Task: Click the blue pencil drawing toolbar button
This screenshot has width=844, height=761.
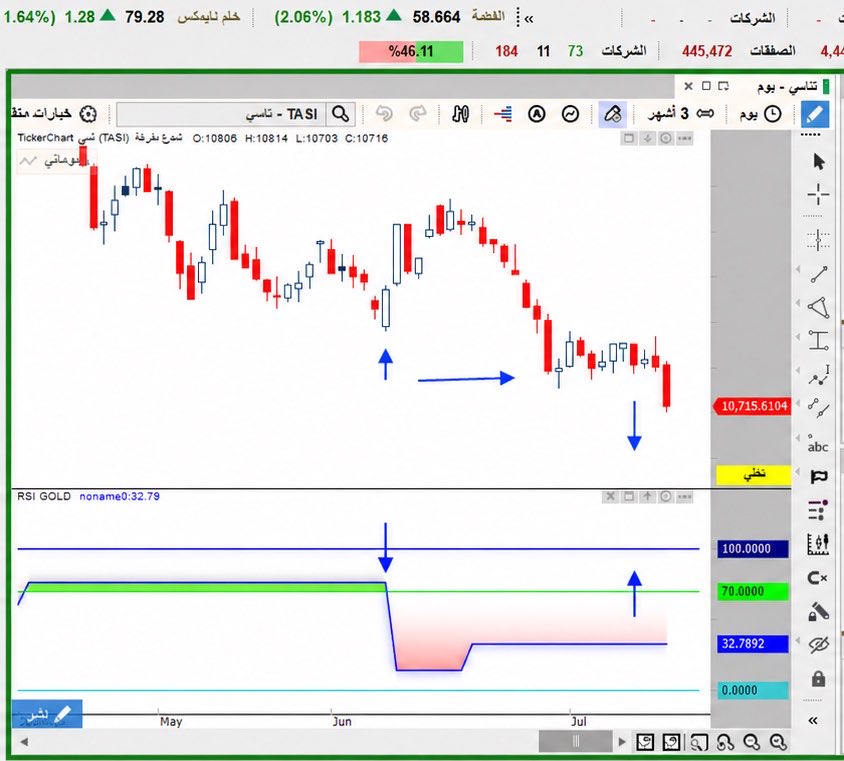Action: pos(814,114)
